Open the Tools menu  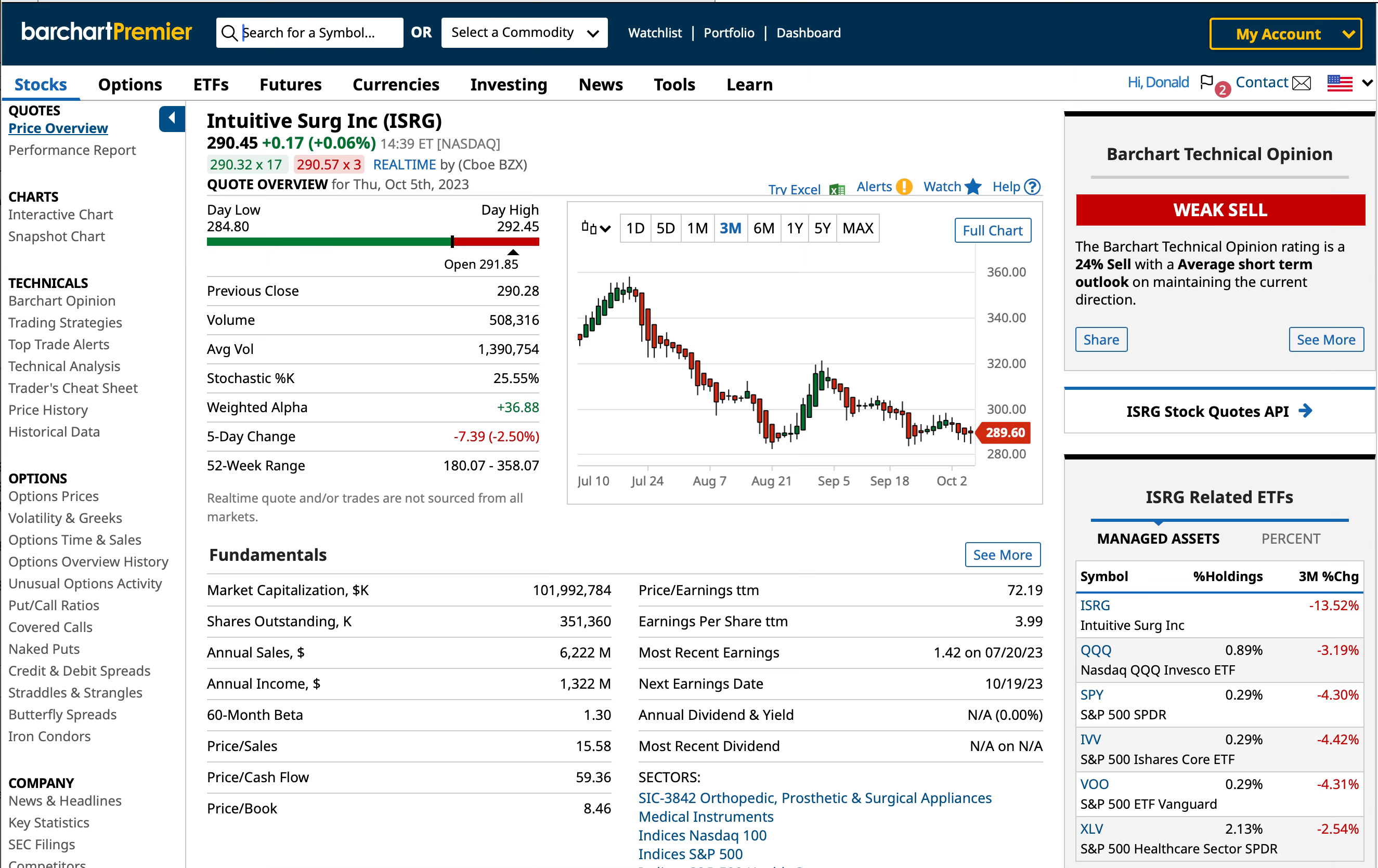pos(674,85)
